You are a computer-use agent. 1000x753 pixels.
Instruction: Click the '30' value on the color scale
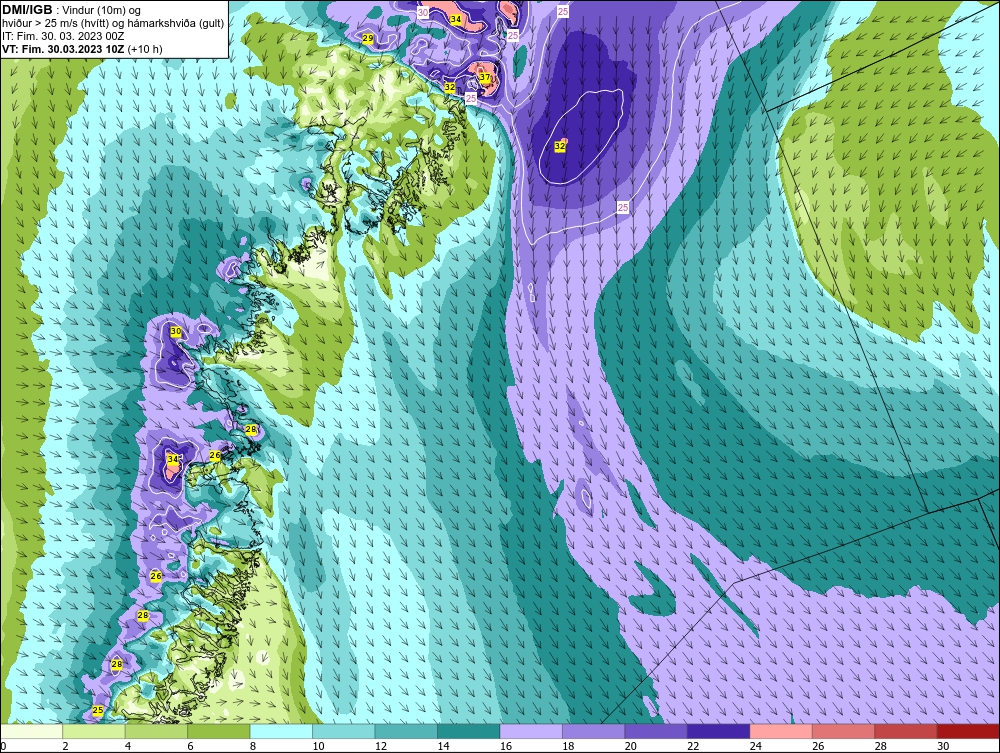point(943,746)
